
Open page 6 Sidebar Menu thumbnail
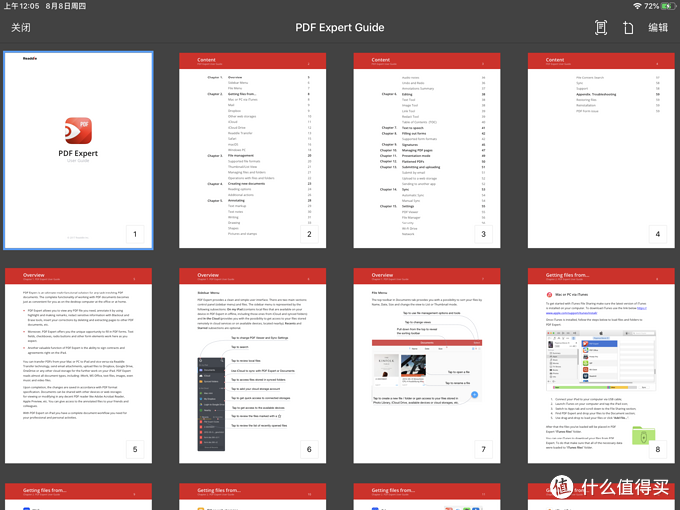pos(252,366)
